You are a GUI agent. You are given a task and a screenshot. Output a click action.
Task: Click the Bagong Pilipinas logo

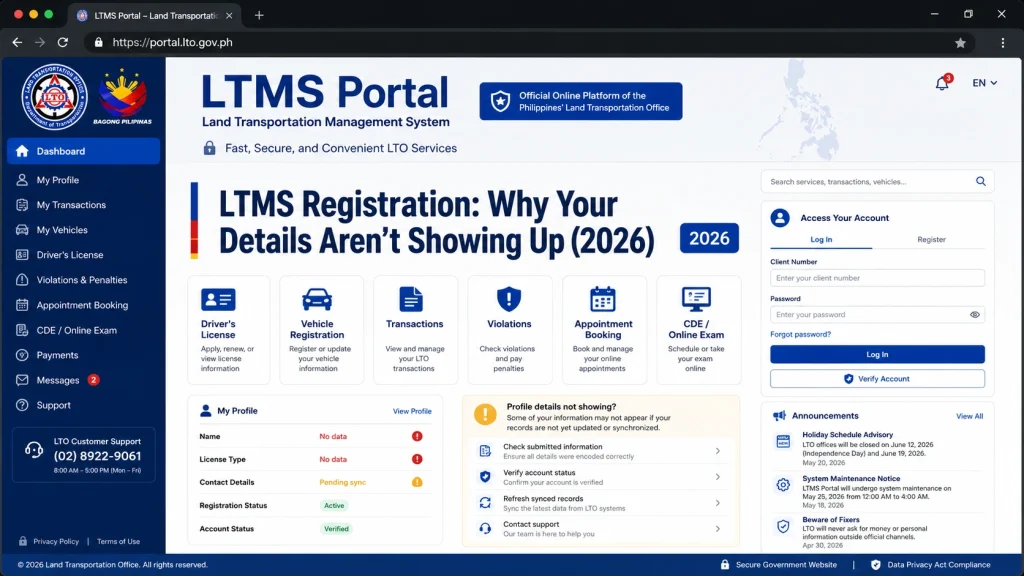[122, 96]
